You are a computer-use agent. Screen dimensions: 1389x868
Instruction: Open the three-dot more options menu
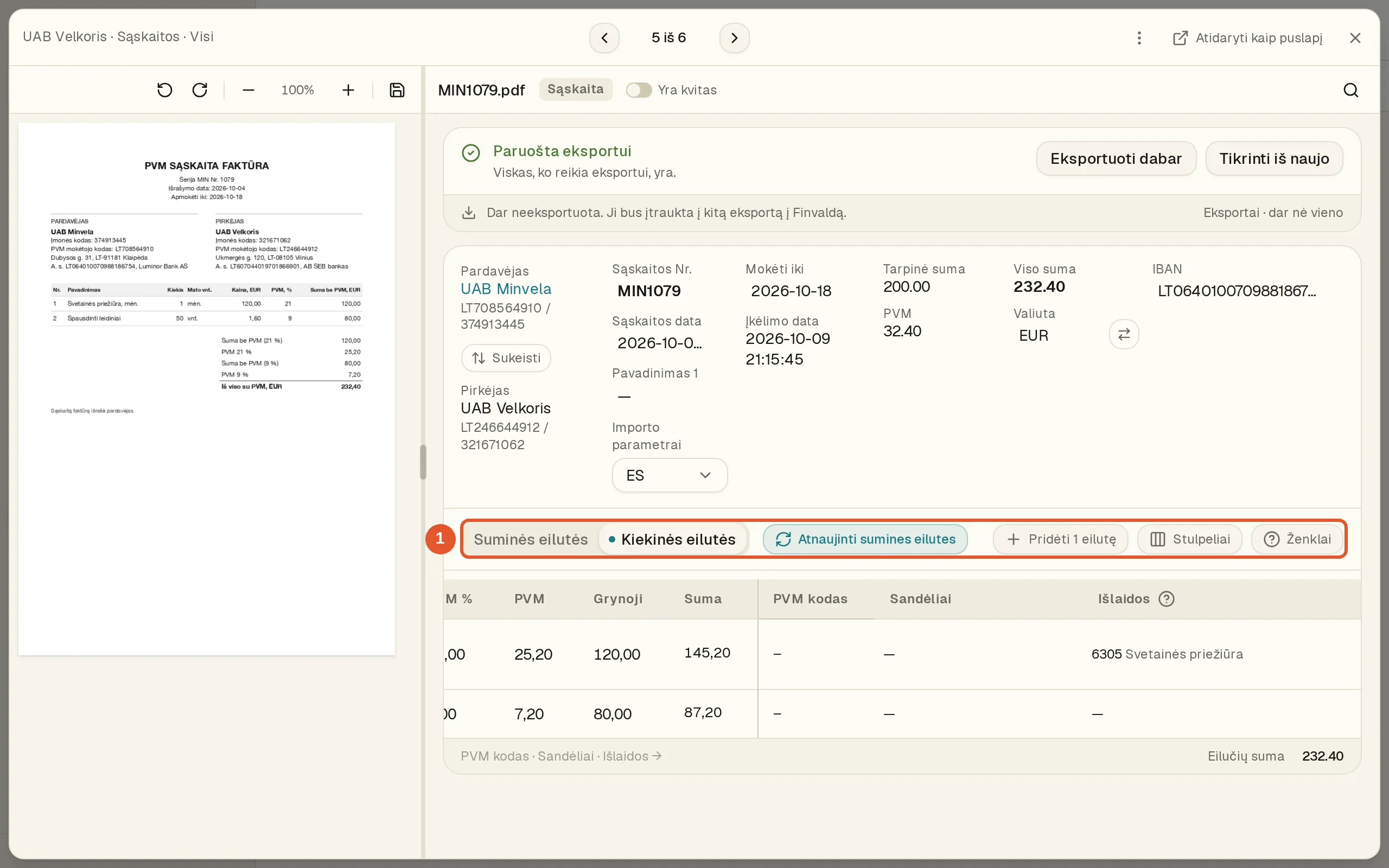[x=1139, y=38]
